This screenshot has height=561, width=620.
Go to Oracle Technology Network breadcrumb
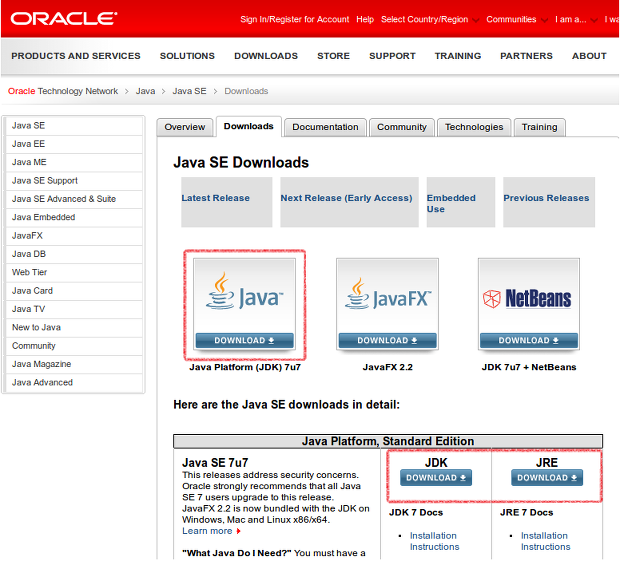pyautogui.click(x=63, y=91)
